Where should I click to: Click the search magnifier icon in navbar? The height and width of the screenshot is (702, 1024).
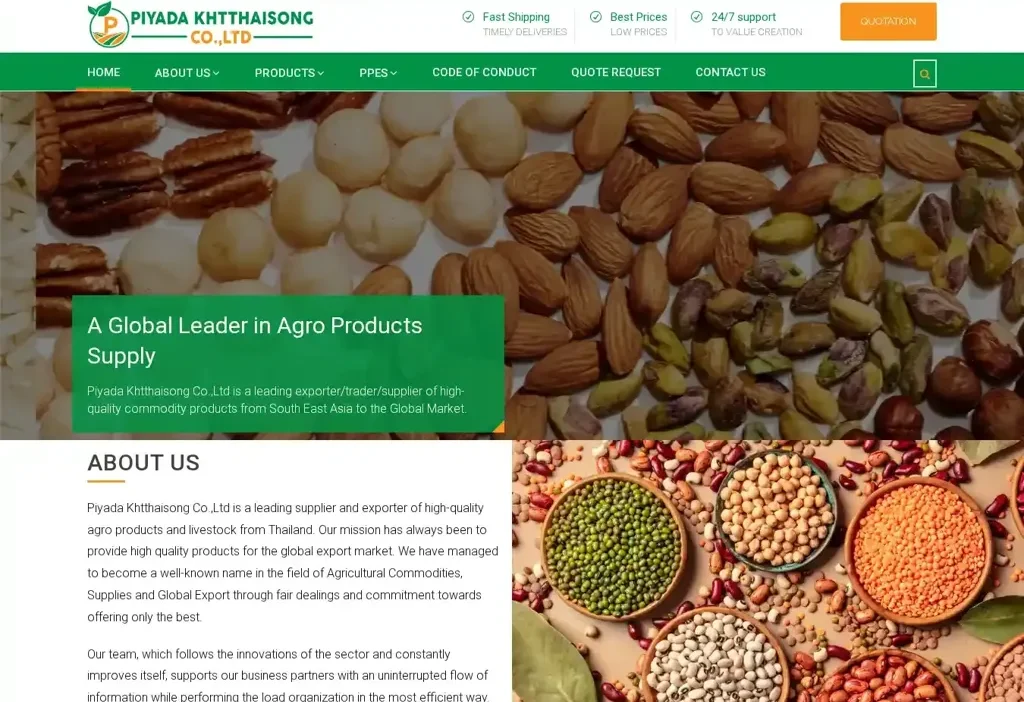[924, 74]
